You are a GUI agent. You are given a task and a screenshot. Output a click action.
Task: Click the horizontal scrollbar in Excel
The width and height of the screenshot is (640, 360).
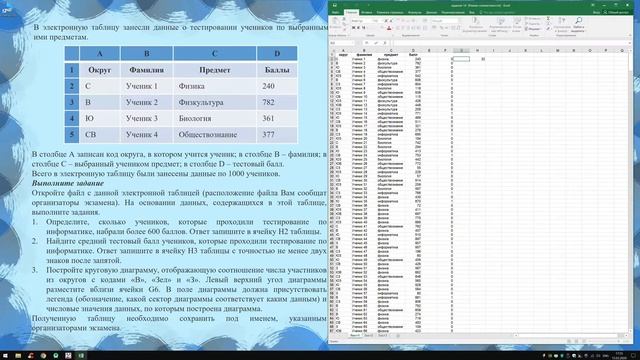(x=568, y=336)
